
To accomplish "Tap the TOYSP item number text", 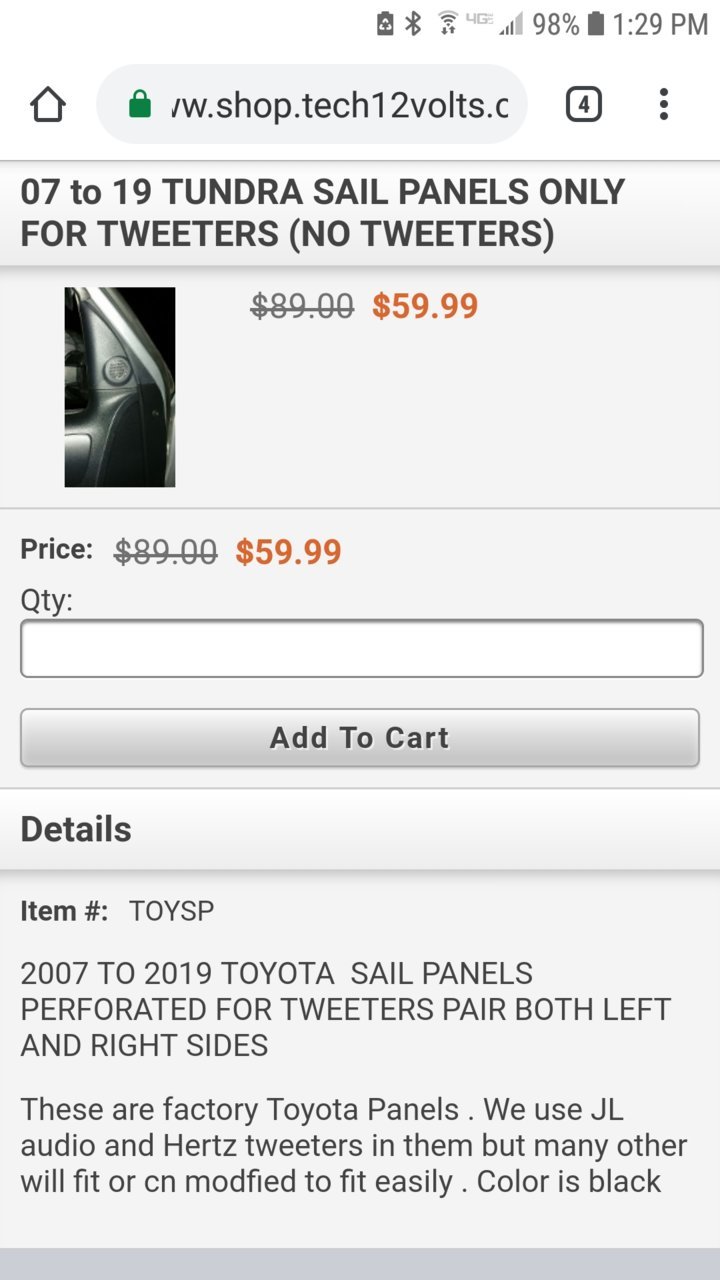I will 171,911.
